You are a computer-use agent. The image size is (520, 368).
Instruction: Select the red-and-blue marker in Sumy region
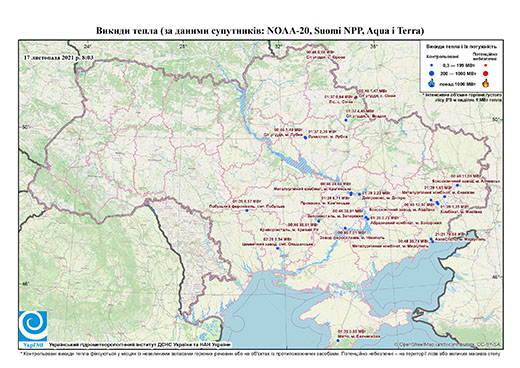(356, 97)
